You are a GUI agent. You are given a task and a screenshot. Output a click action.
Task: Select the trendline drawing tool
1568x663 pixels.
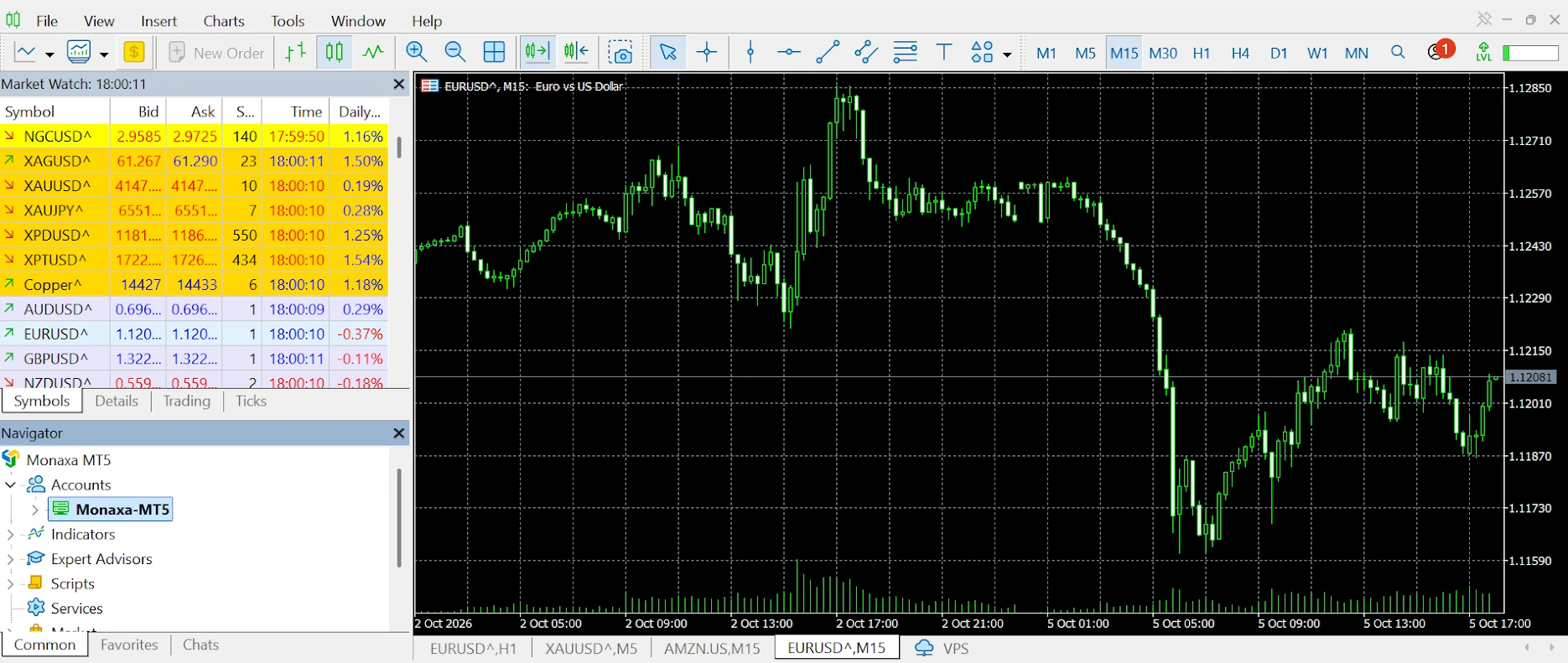(828, 52)
